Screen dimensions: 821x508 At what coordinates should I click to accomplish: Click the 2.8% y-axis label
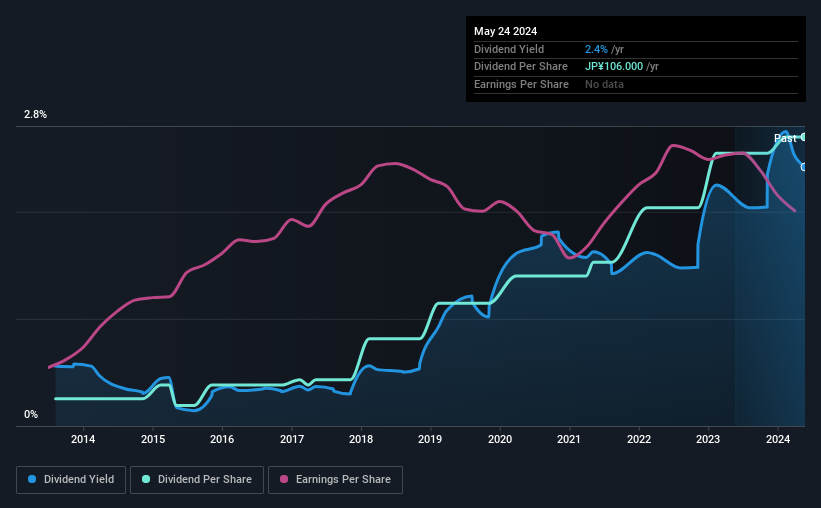(35, 115)
